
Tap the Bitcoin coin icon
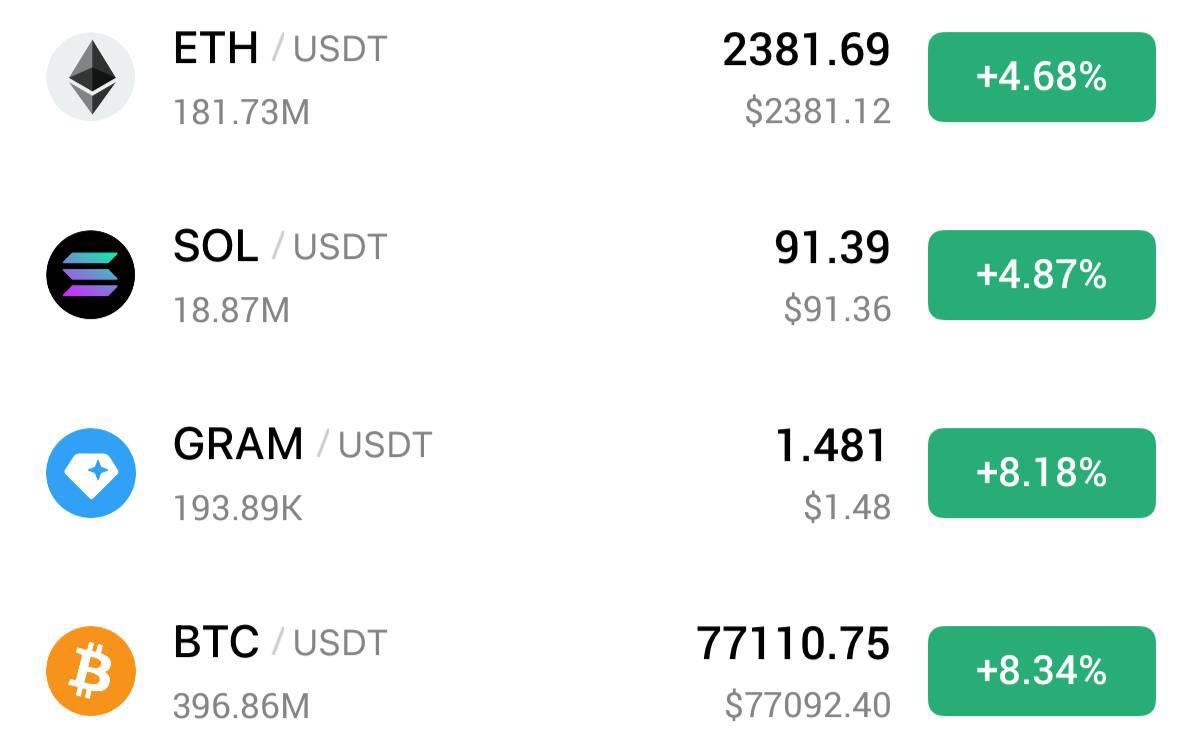91,671
